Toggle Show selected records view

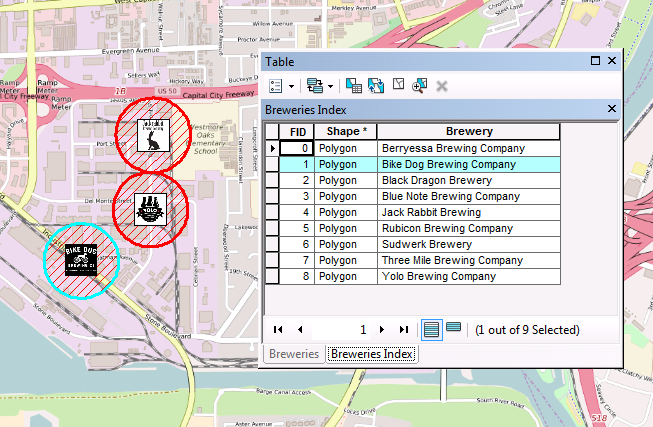pyautogui.click(x=454, y=327)
